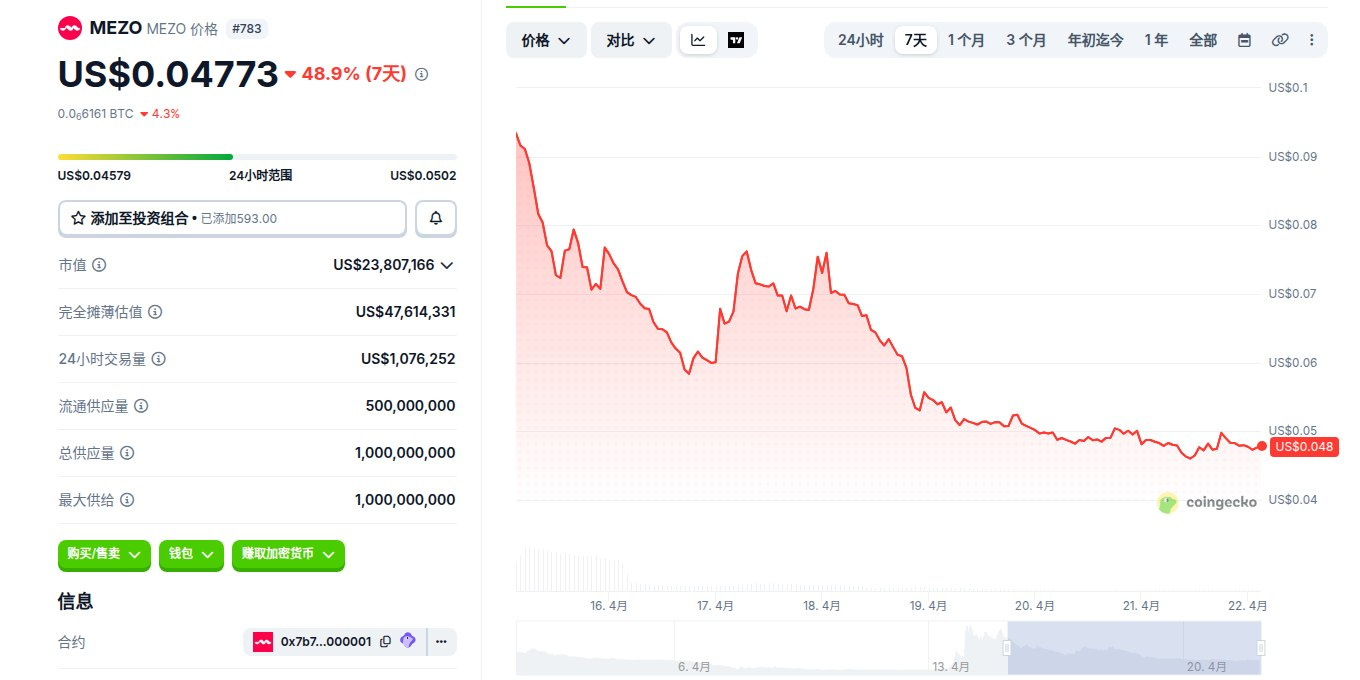Open info icon beside 7-day percentage
Screen dimensions: 1360x680
(421, 74)
